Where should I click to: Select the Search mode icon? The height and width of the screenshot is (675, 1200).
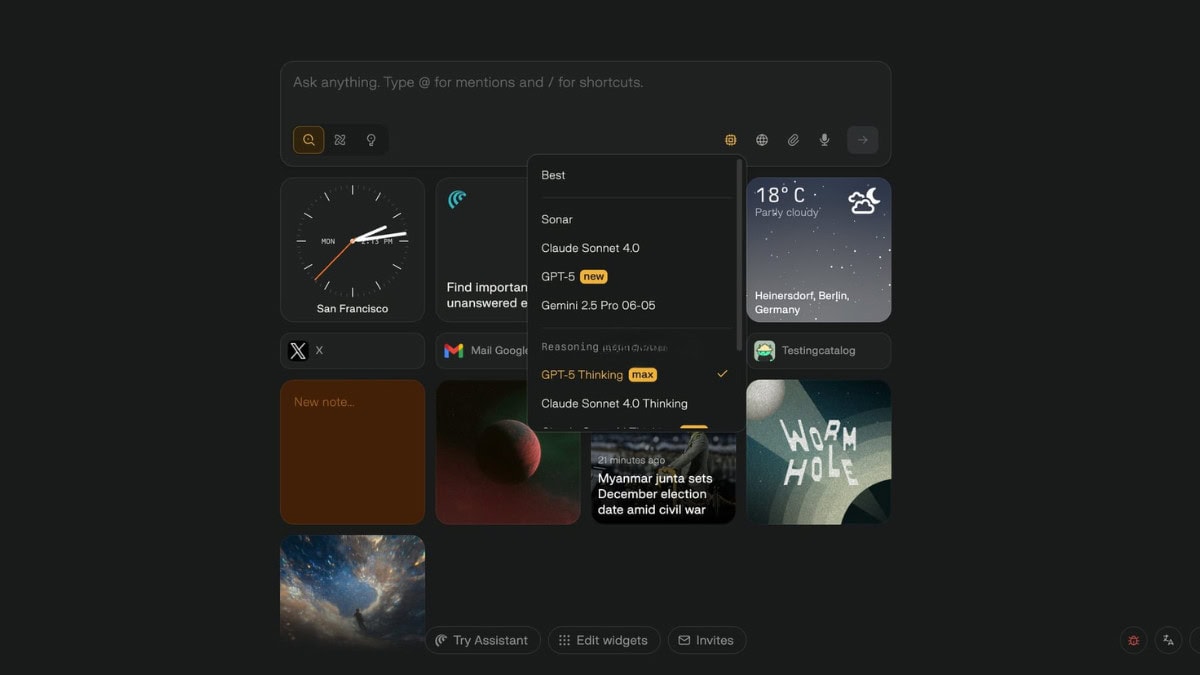pyautogui.click(x=308, y=140)
